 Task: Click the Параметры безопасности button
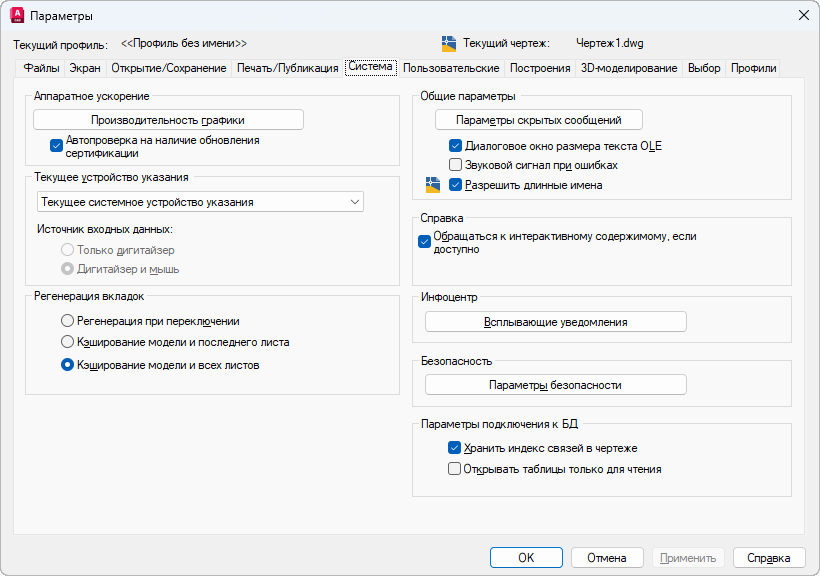click(555, 385)
